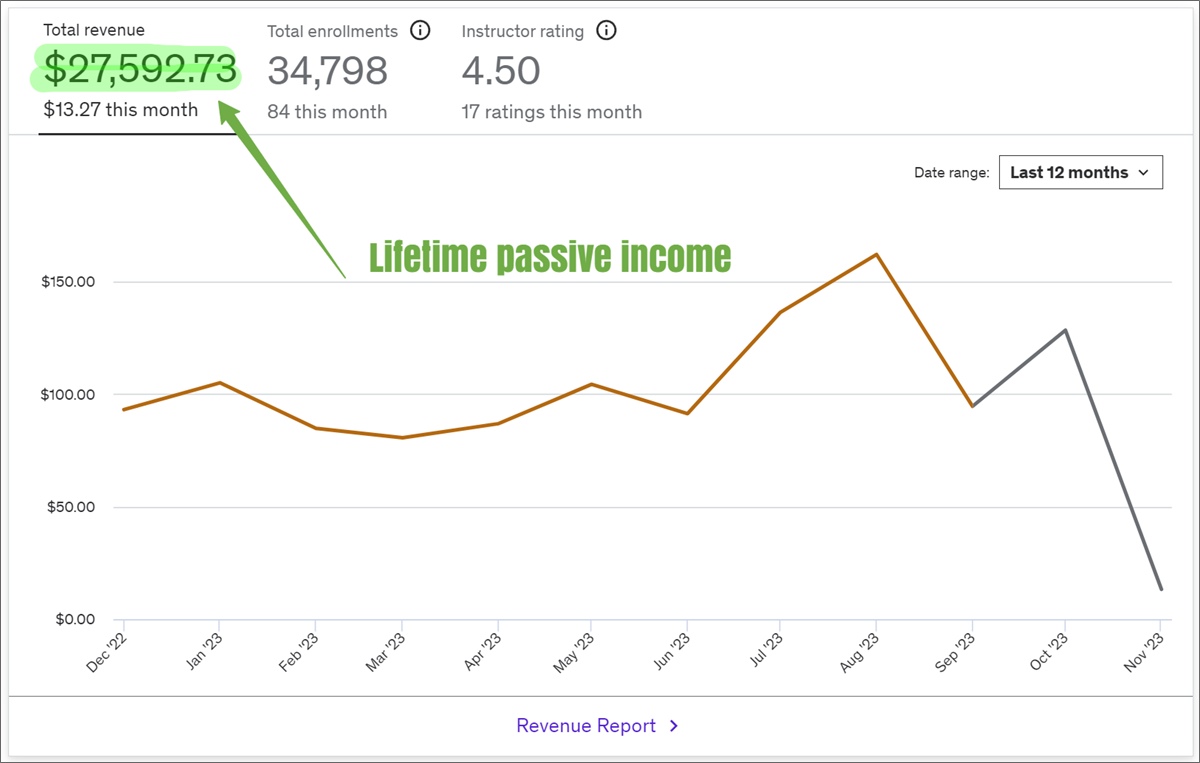Click the chevron in Last 12 months dropdown
1200x763 pixels.
[x=1145, y=172]
